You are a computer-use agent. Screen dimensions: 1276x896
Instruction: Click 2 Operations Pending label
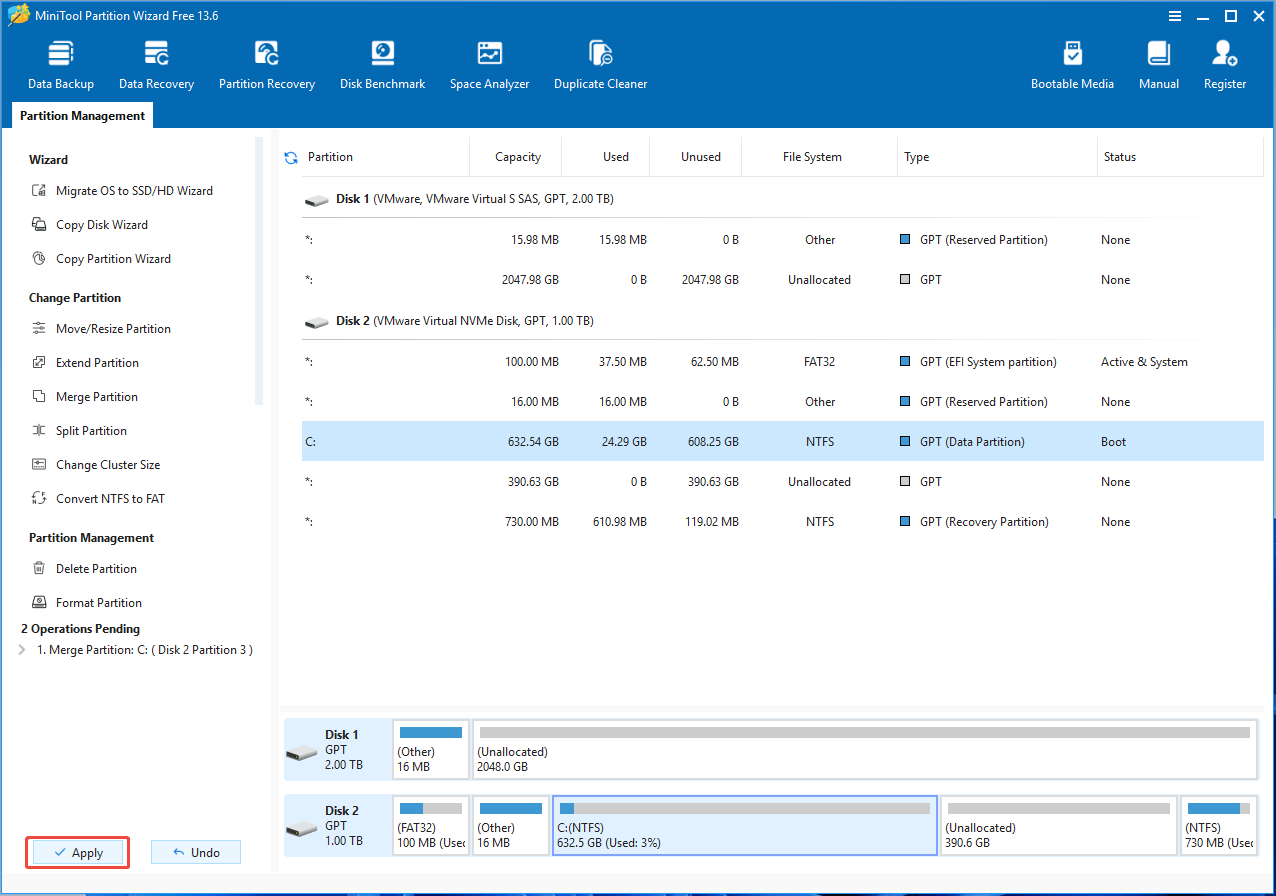tap(81, 629)
